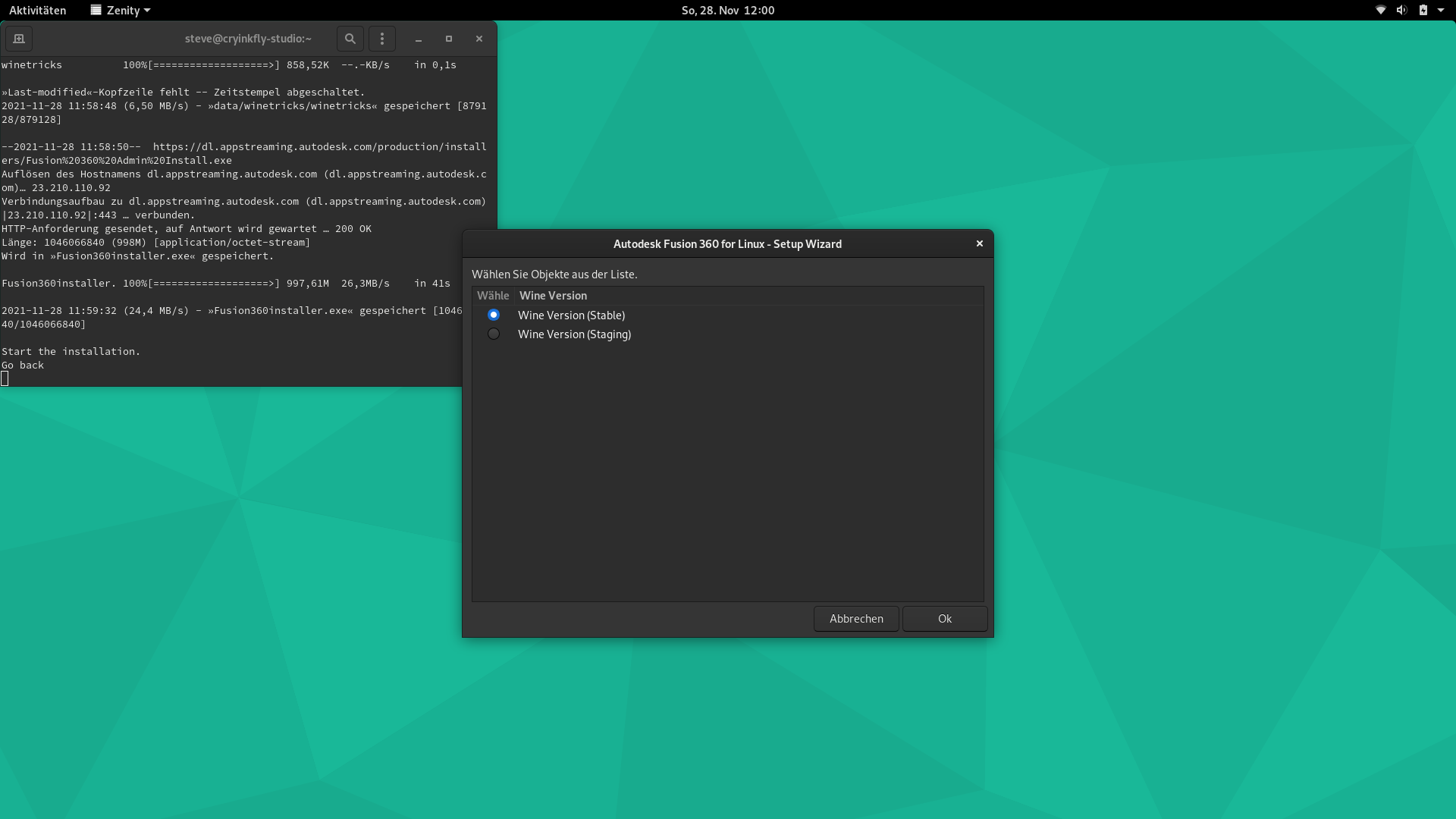The width and height of the screenshot is (1456, 819).
Task: Open the clock calendar So, 28. Nov
Action: point(727,10)
